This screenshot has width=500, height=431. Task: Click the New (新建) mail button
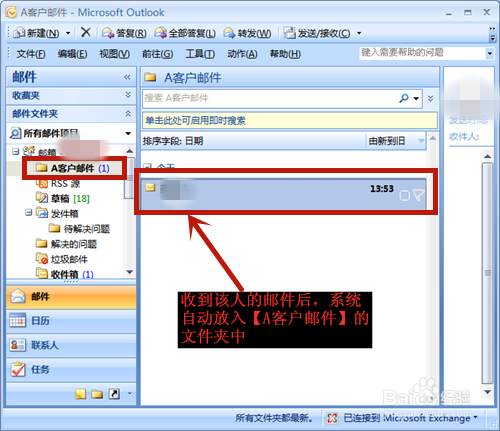[36, 33]
